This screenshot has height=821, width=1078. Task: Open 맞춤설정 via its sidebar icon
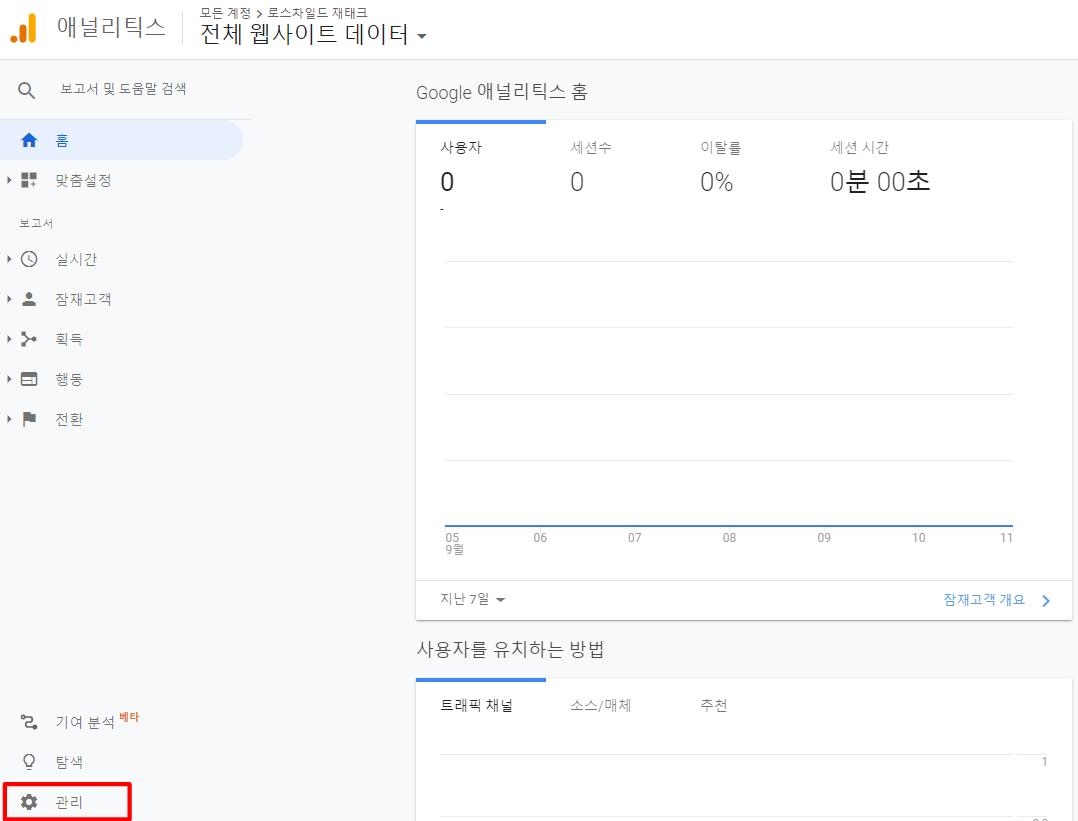point(28,180)
